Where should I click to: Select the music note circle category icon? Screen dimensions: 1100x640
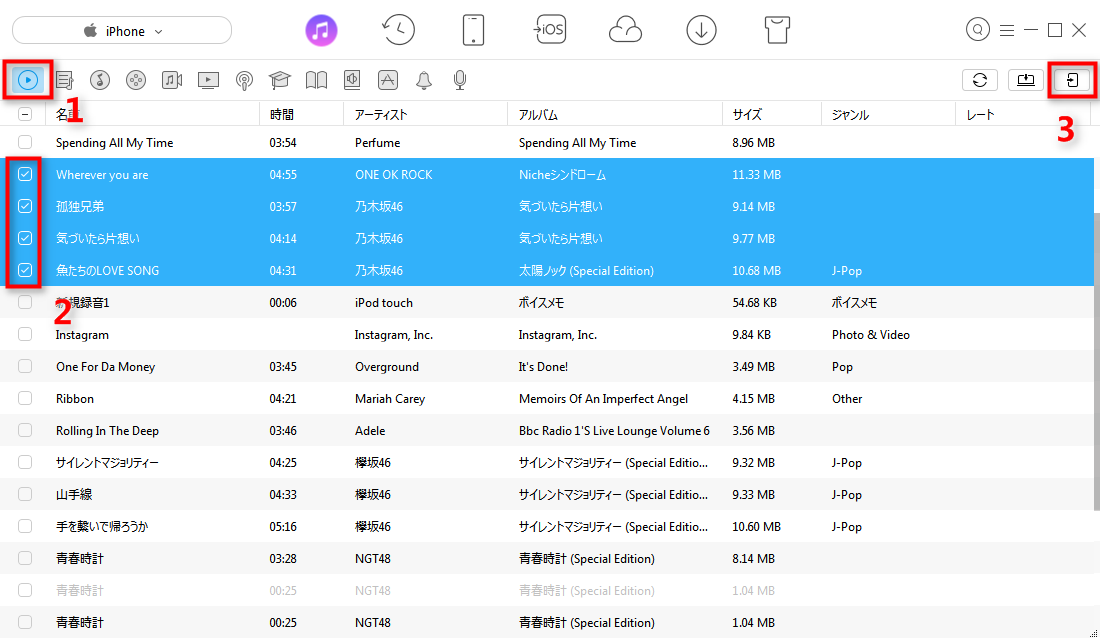pos(100,80)
